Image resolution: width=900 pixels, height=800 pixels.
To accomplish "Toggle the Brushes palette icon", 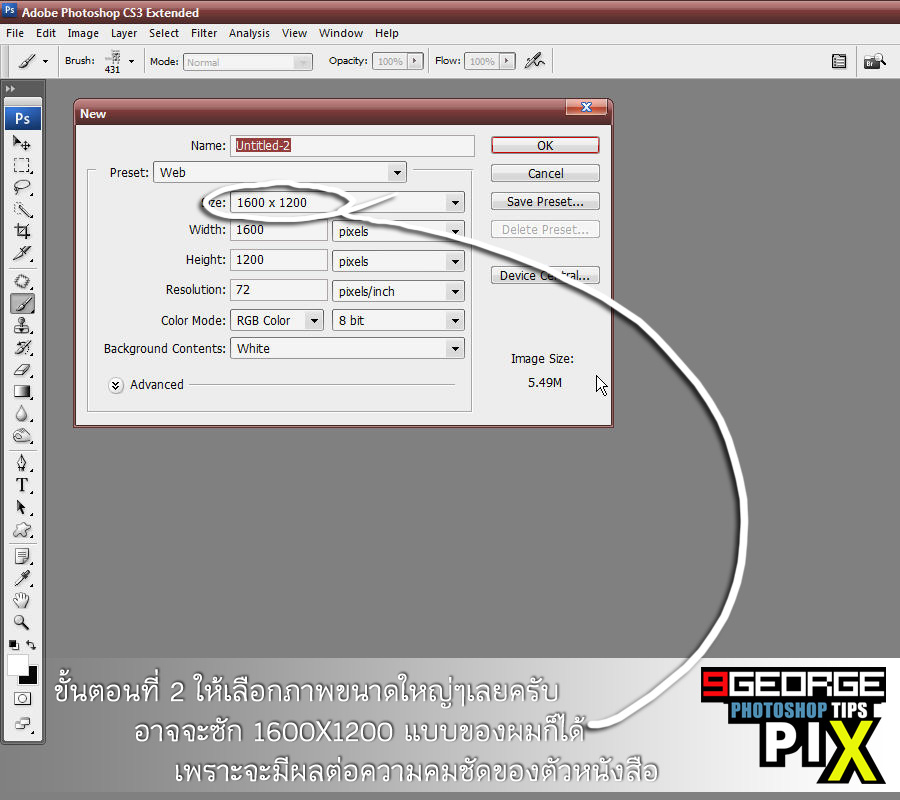I will [839, 61].
